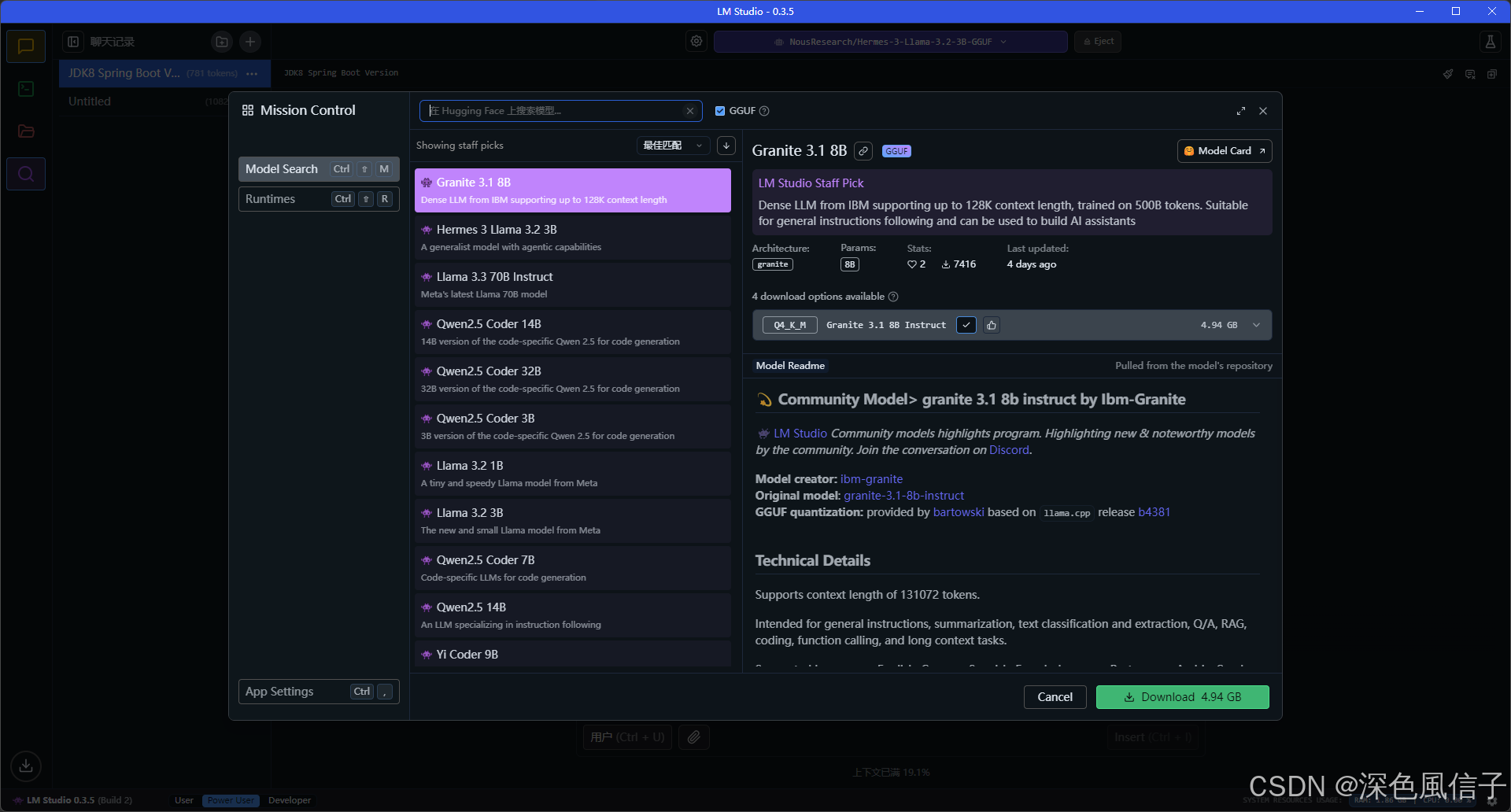Screen dimensions: 1511x812
Task: Toggle the chat list sidebar panel icon
Action: [x=73, y=42]
